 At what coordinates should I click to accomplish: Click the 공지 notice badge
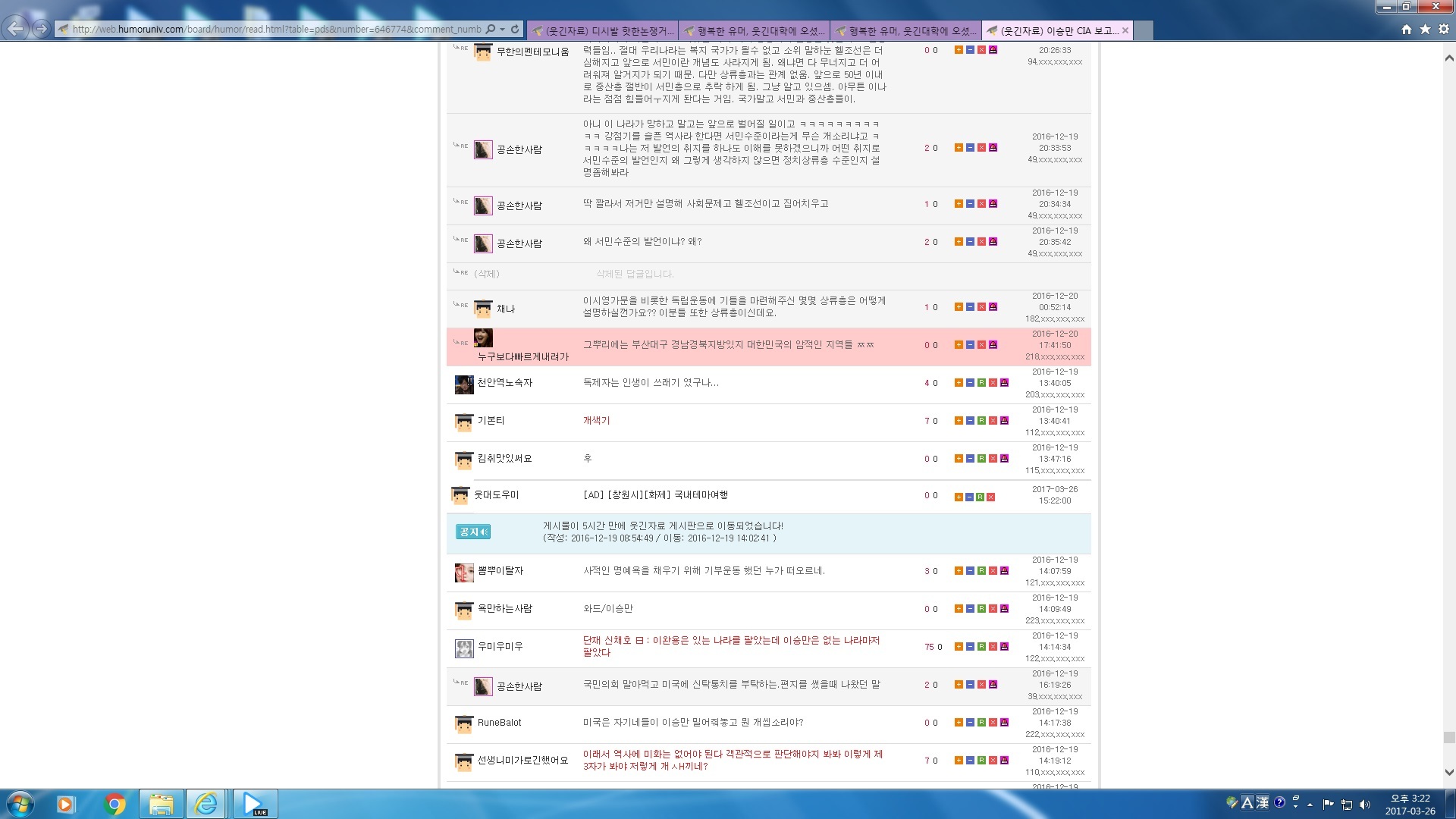pyautogui.click(x=472, y=532)
